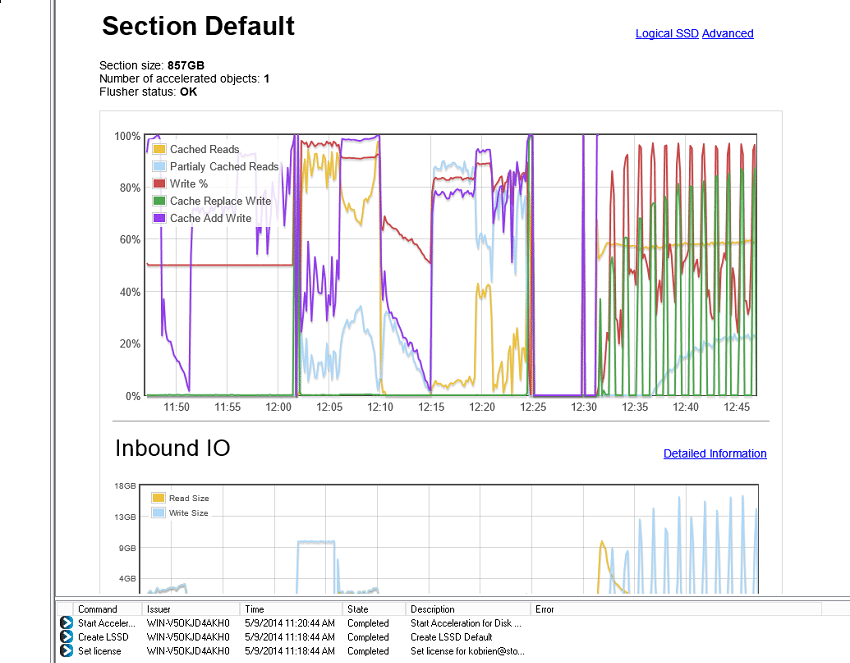Open the Advanced link
Viewport: 850px width, 663px height.
[x=727, y=34]
